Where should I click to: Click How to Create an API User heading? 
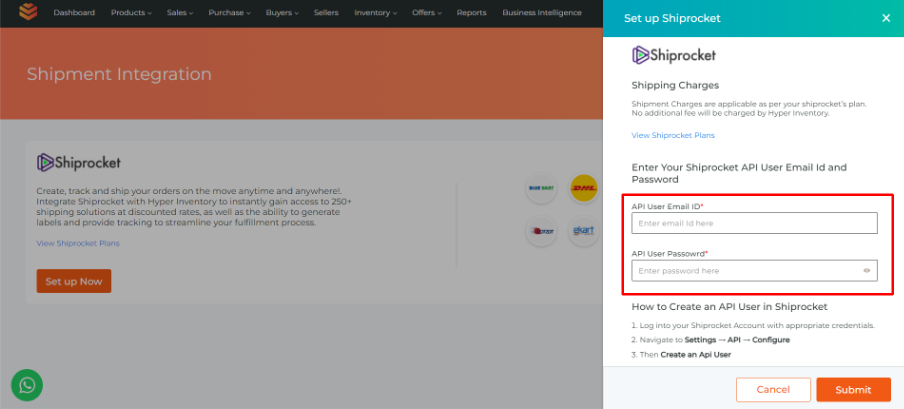(x=729, y=306)
